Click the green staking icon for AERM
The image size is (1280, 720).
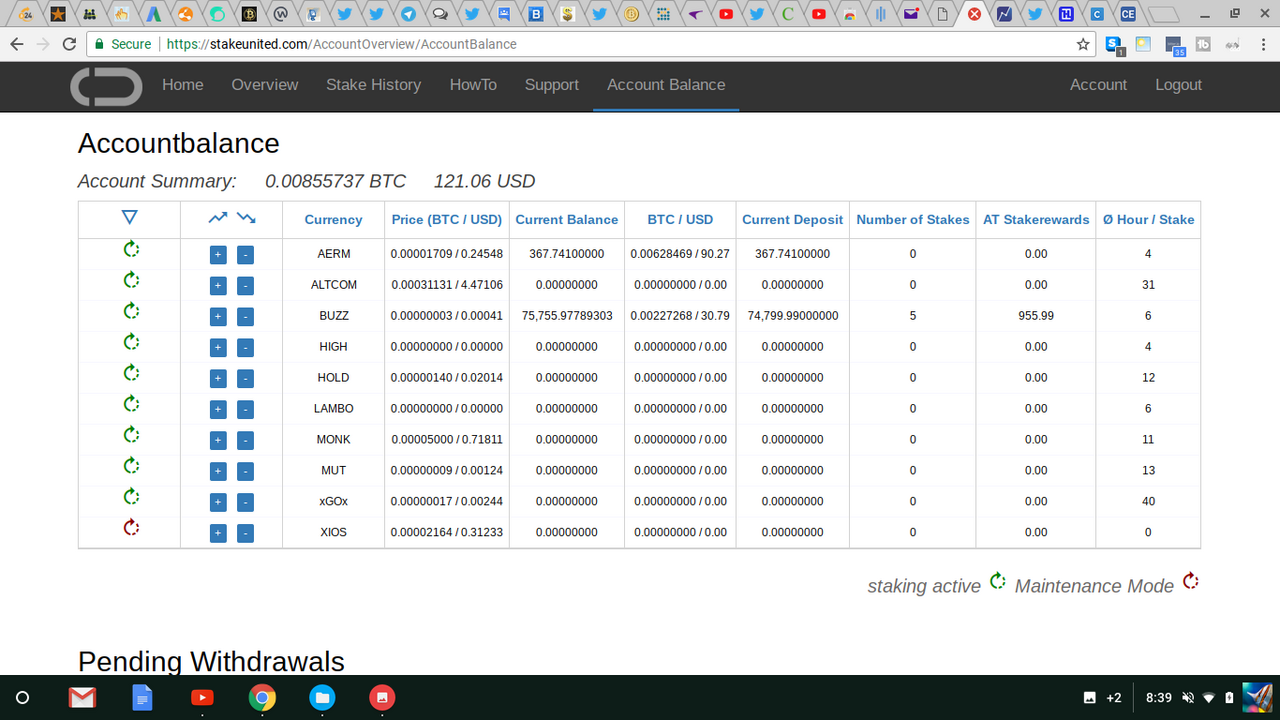click(130, 250)
